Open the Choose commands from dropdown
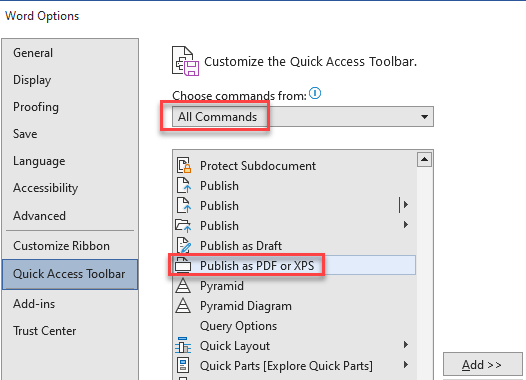This screenshot has width=526, height=380. [303, 117]
